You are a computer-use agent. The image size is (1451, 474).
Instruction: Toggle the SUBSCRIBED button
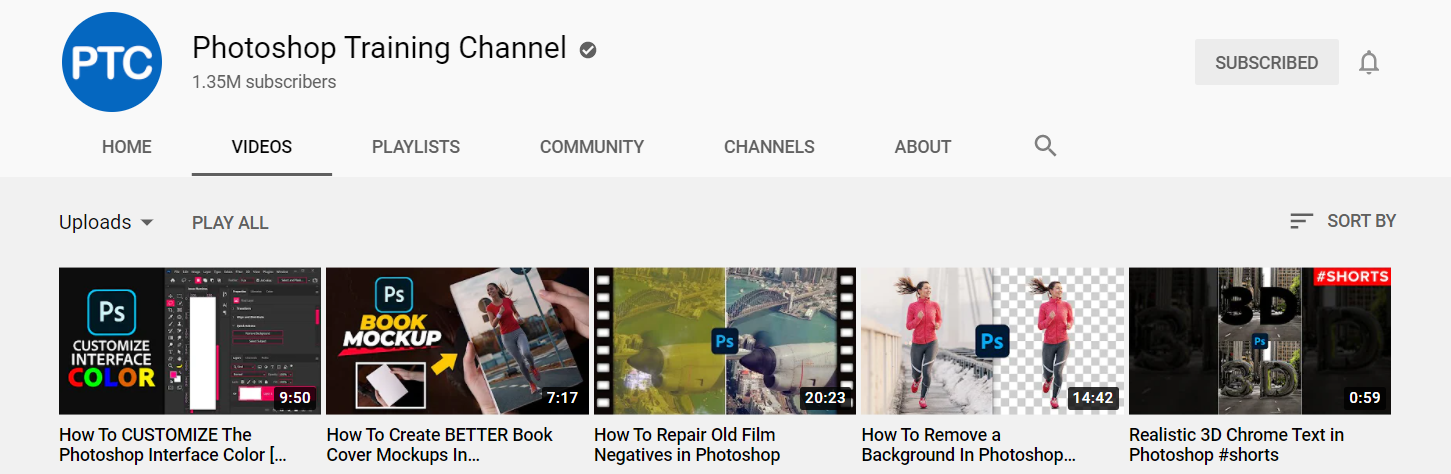point(1266,62)
